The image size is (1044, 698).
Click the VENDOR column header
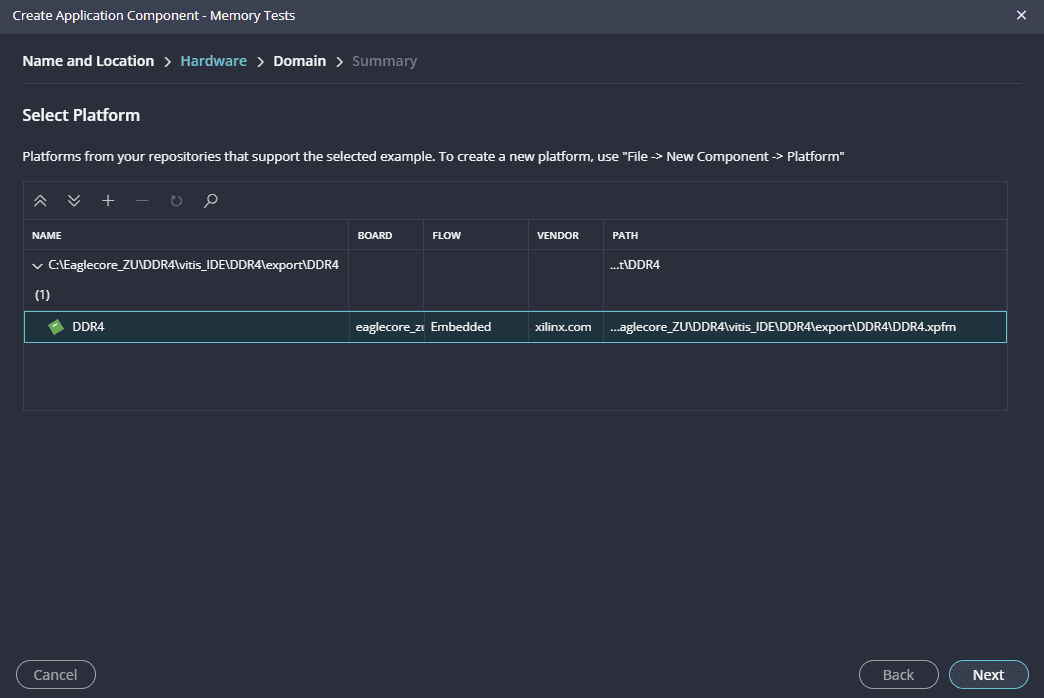[x=557, y=236]
